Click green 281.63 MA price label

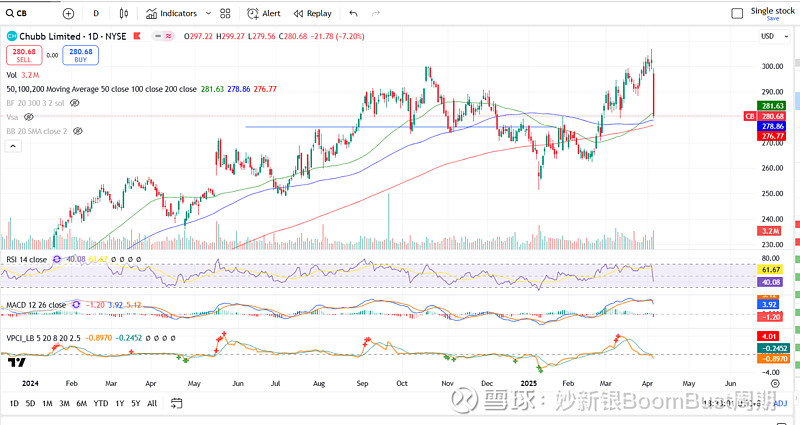[x=771, y=106]
